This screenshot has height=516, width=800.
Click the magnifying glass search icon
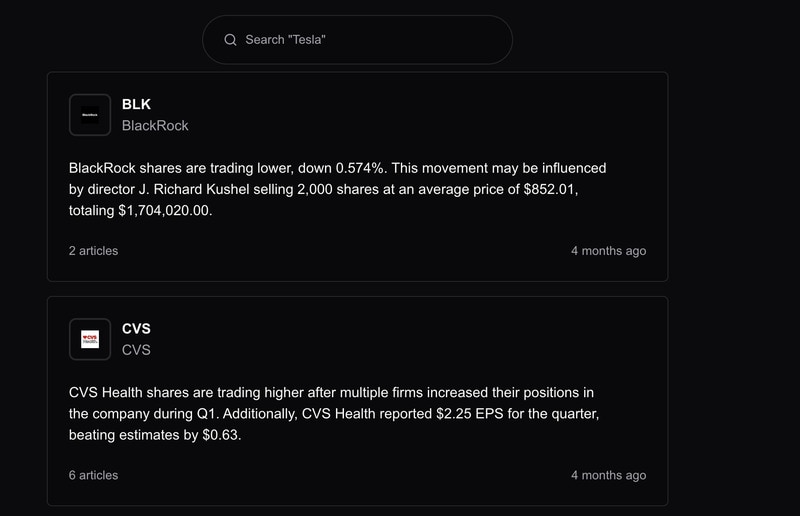230,40
